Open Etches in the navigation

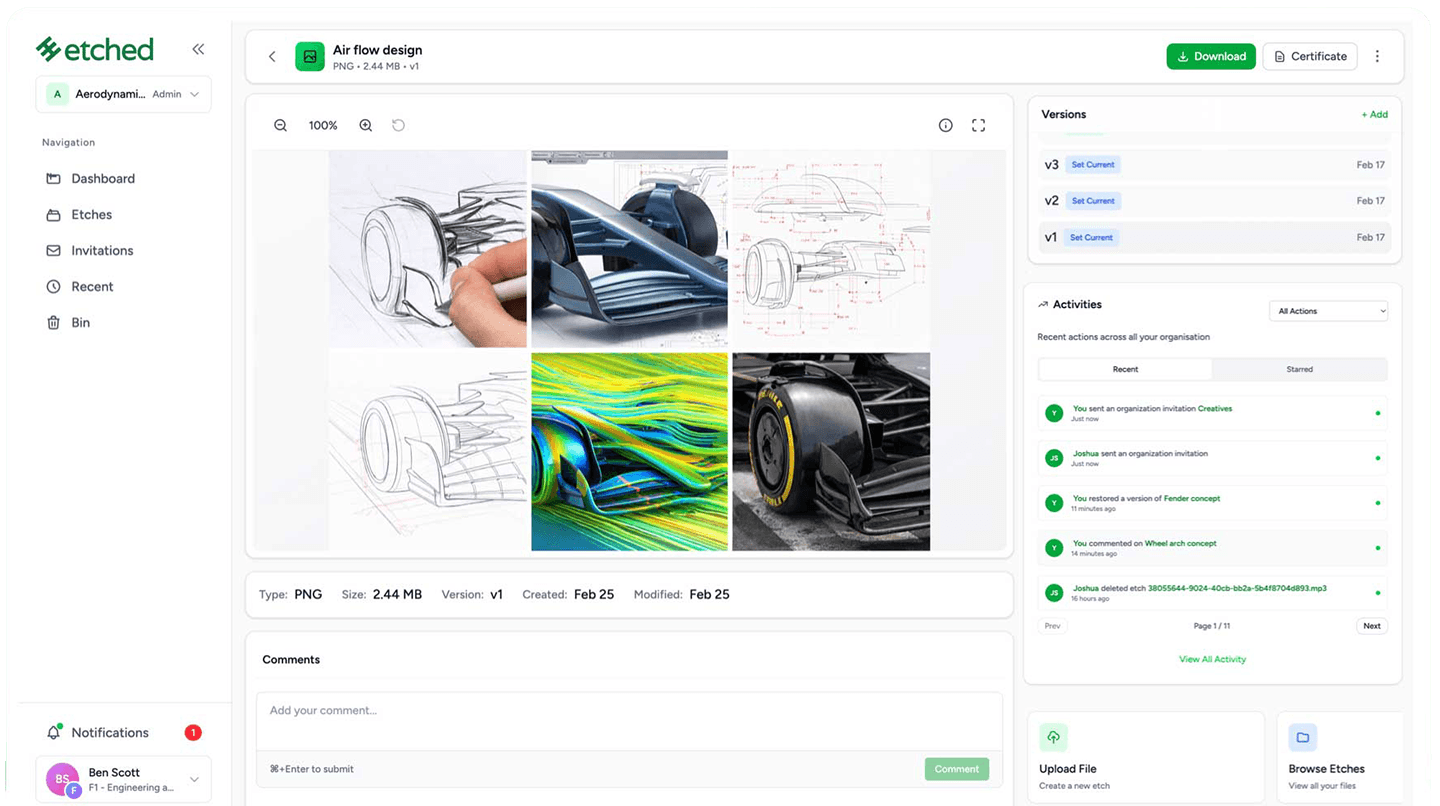91,215
